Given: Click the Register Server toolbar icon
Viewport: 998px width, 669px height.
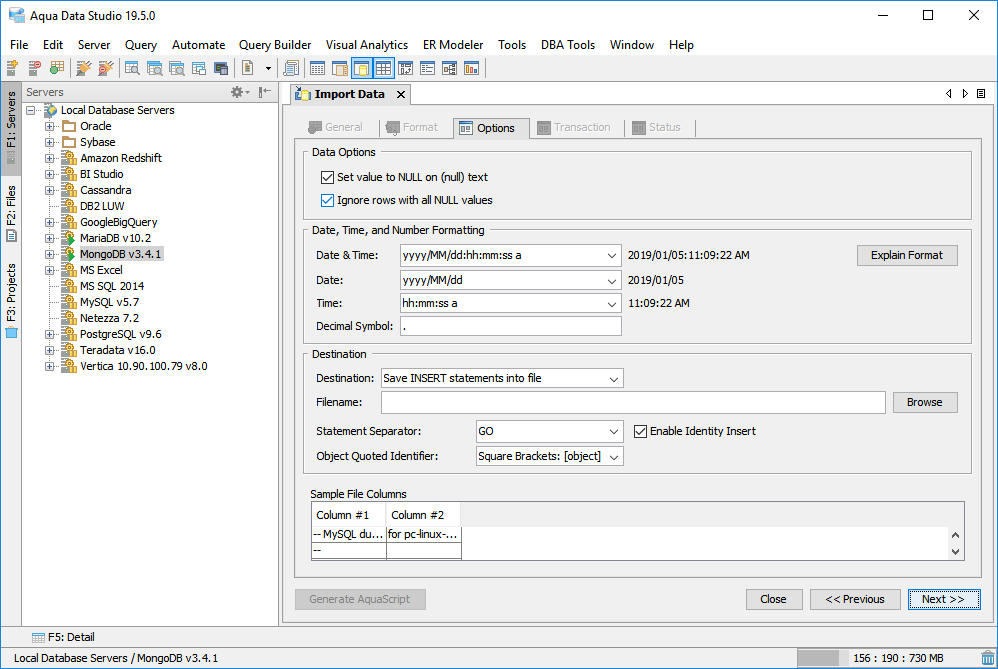Looking at the screenshot, I should click(12, 68).
